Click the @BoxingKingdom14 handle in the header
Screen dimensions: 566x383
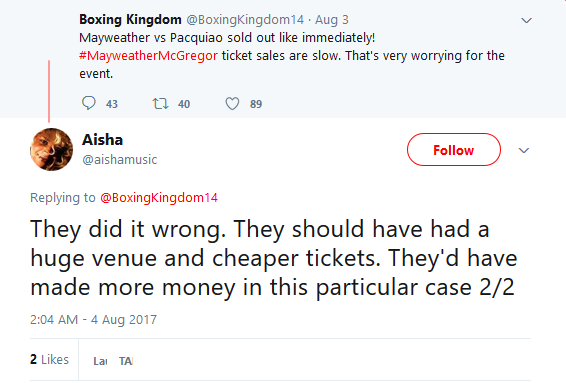coord(245,19)
